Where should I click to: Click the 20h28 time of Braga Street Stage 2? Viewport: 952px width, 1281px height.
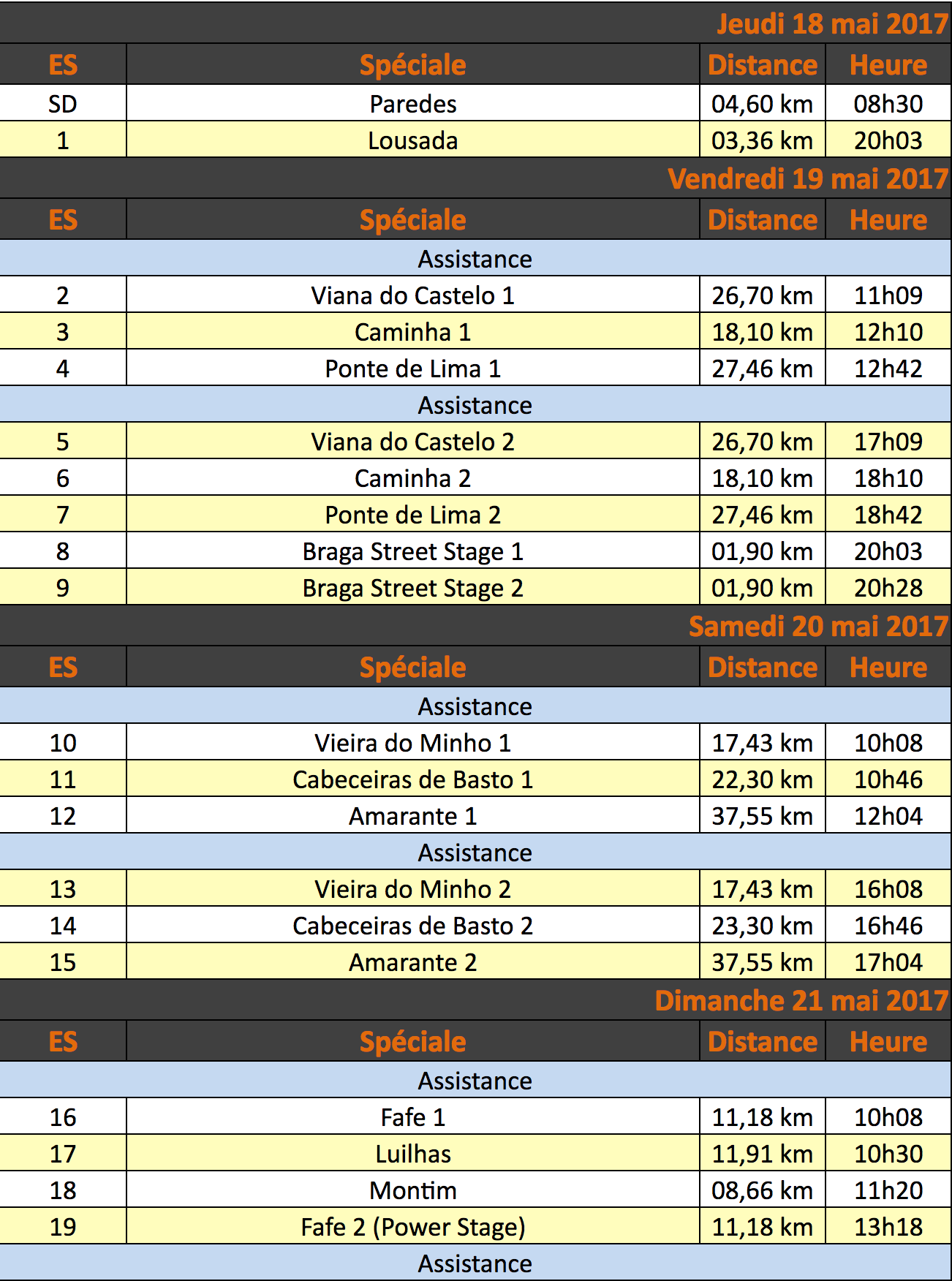point(888,587)
